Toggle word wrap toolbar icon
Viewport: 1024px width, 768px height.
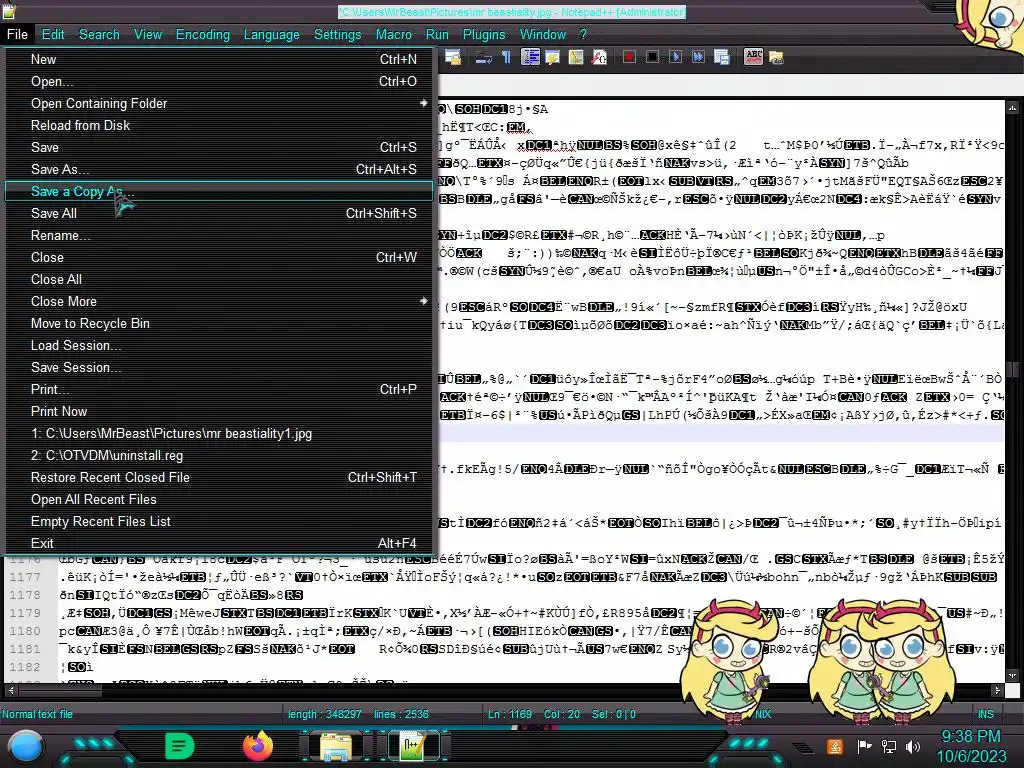pos(483,57)
